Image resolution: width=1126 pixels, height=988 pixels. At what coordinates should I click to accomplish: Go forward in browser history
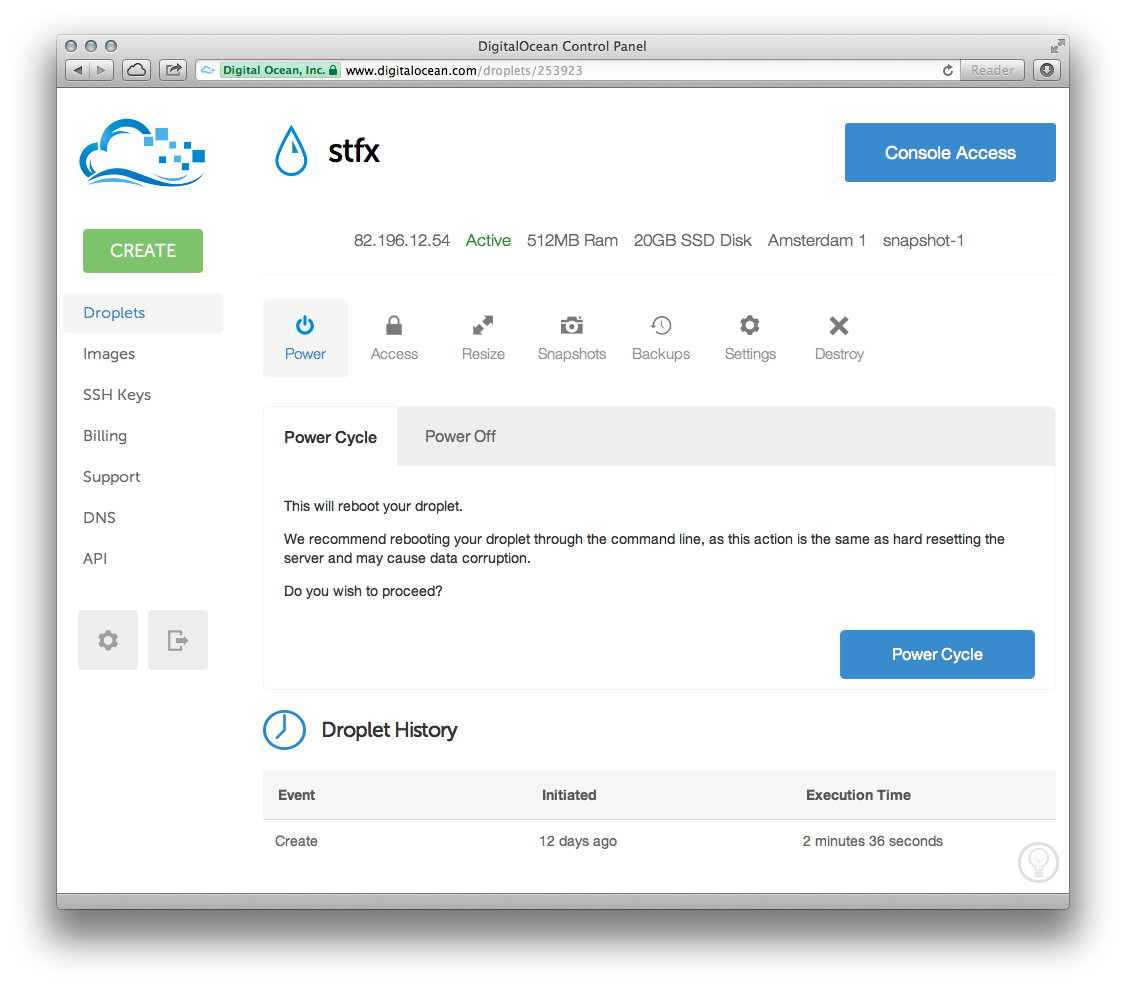101,70
